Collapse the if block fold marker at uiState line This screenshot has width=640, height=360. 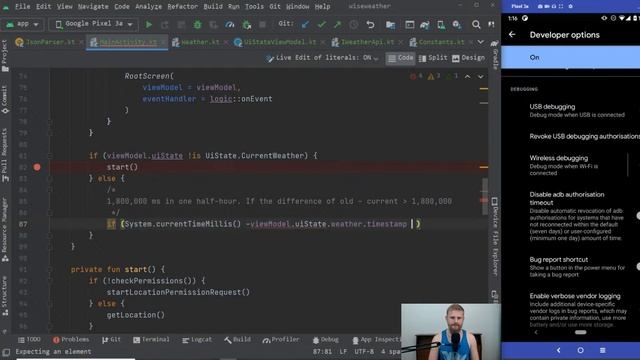50,156
